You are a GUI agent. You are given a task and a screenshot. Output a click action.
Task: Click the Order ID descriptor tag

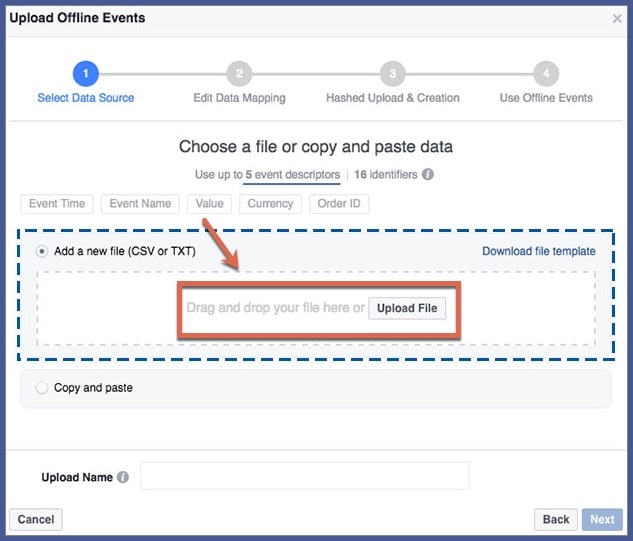[x=339, y=203]
